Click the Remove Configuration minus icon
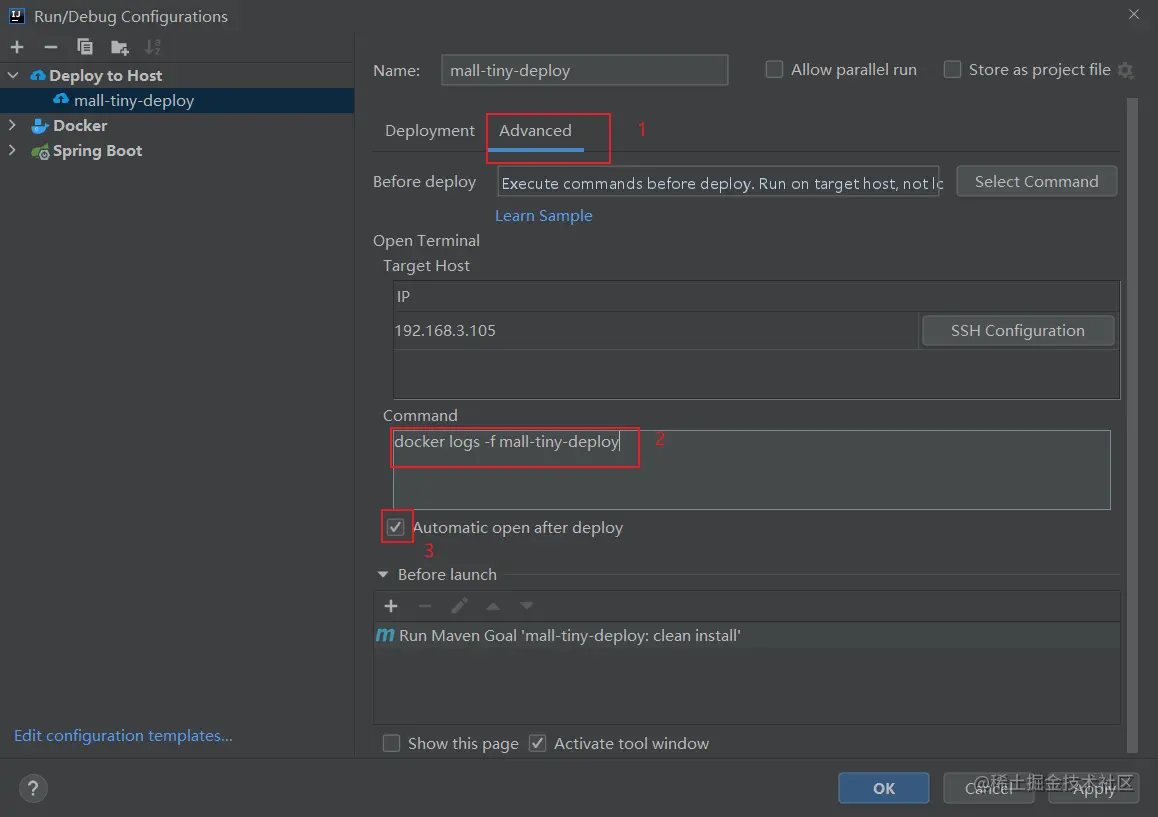Screen dimensions: 1158x817 50,47
